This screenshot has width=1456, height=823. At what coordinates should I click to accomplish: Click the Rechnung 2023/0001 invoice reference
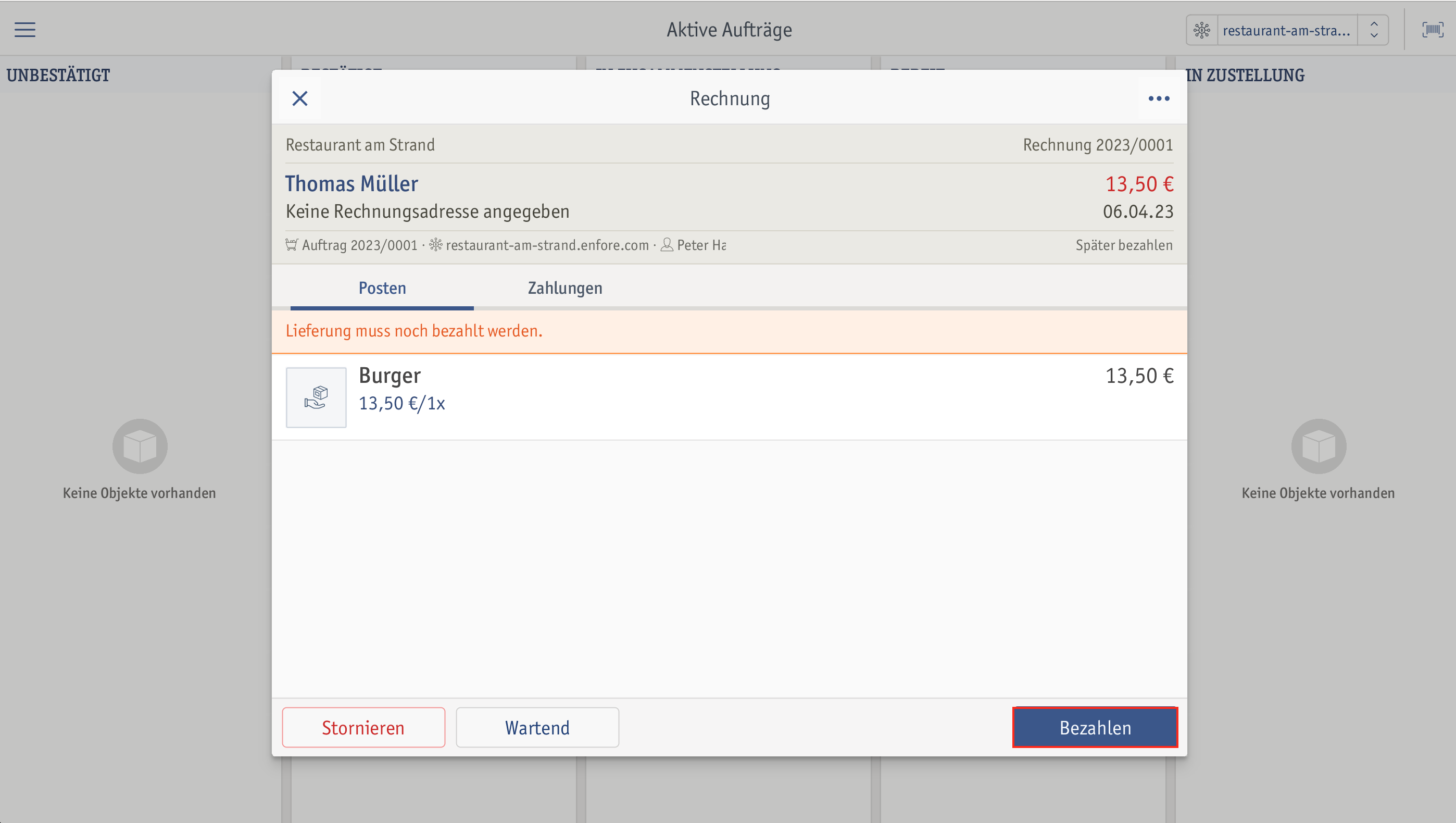(1097, 145)
